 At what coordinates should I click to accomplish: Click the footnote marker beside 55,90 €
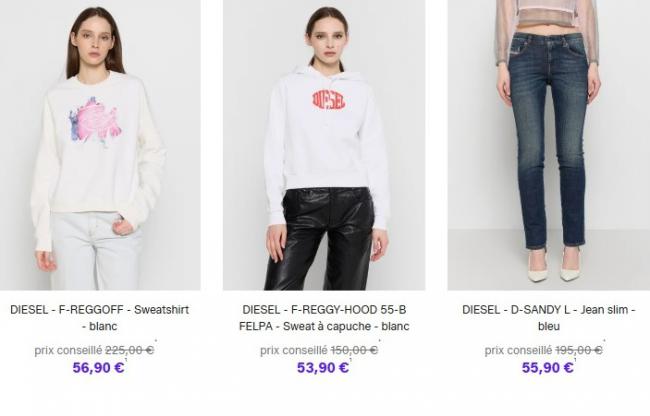click(x=575, y=360)
